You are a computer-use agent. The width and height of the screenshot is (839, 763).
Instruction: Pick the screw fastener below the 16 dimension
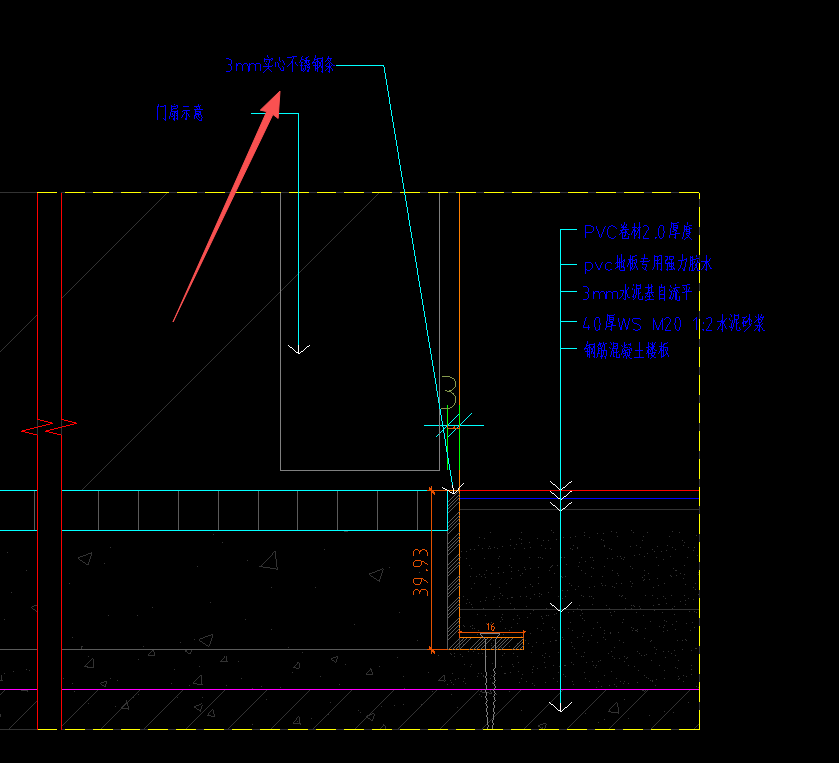(490, 680)
